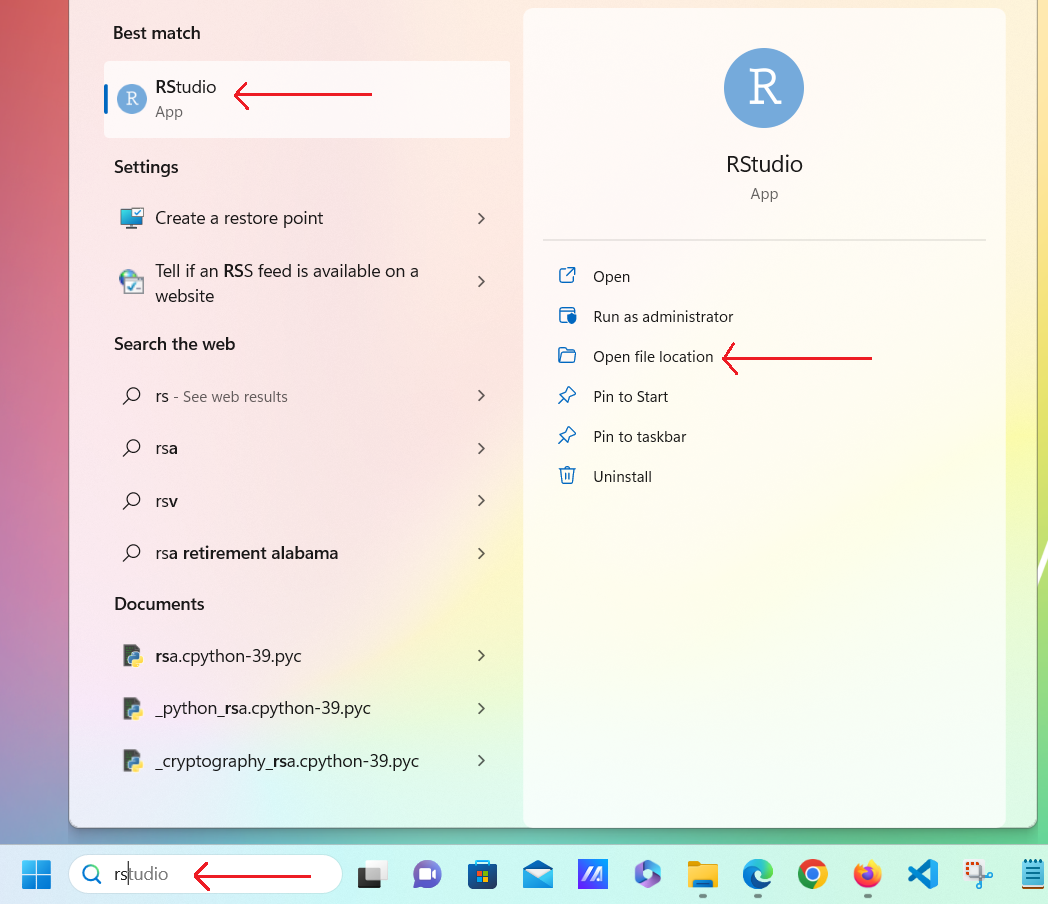Expand chevron for 'rsa retirement alabama'
The image size is (1048, 904).
click(x=481, y=553)
